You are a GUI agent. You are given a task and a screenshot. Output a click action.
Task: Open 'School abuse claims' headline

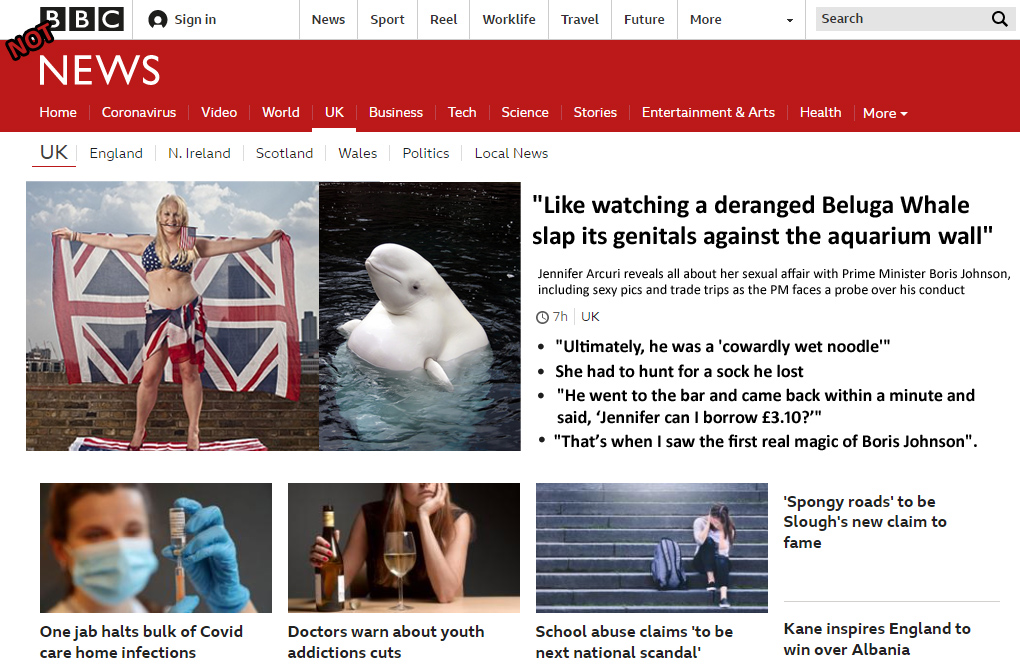pyautogui.click(x=634, y=642)
